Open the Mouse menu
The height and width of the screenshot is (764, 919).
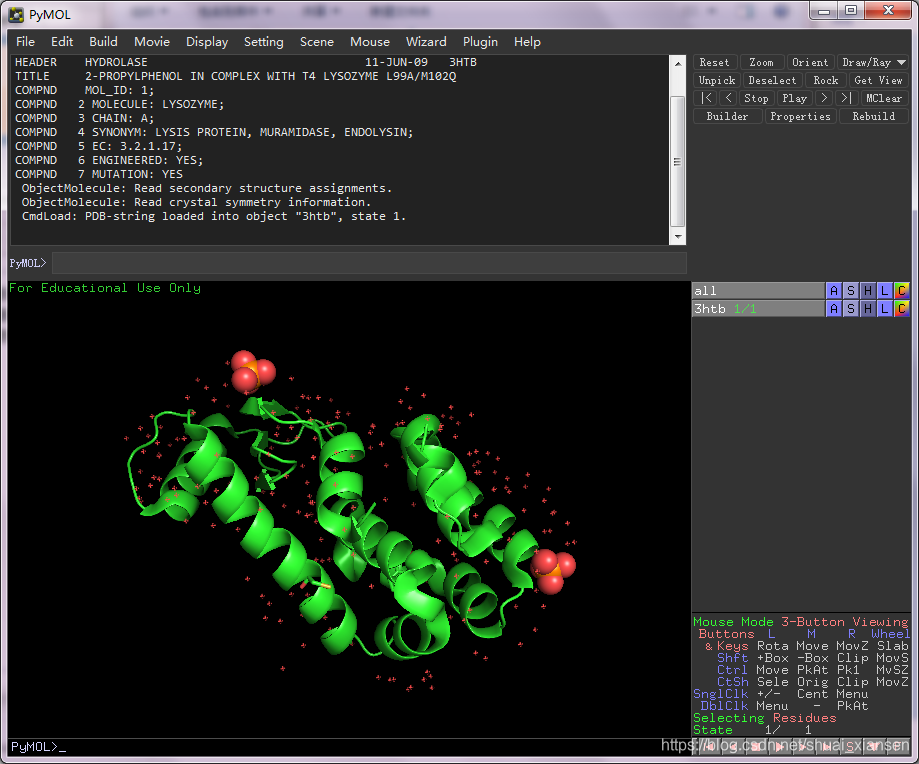[370, 42]
